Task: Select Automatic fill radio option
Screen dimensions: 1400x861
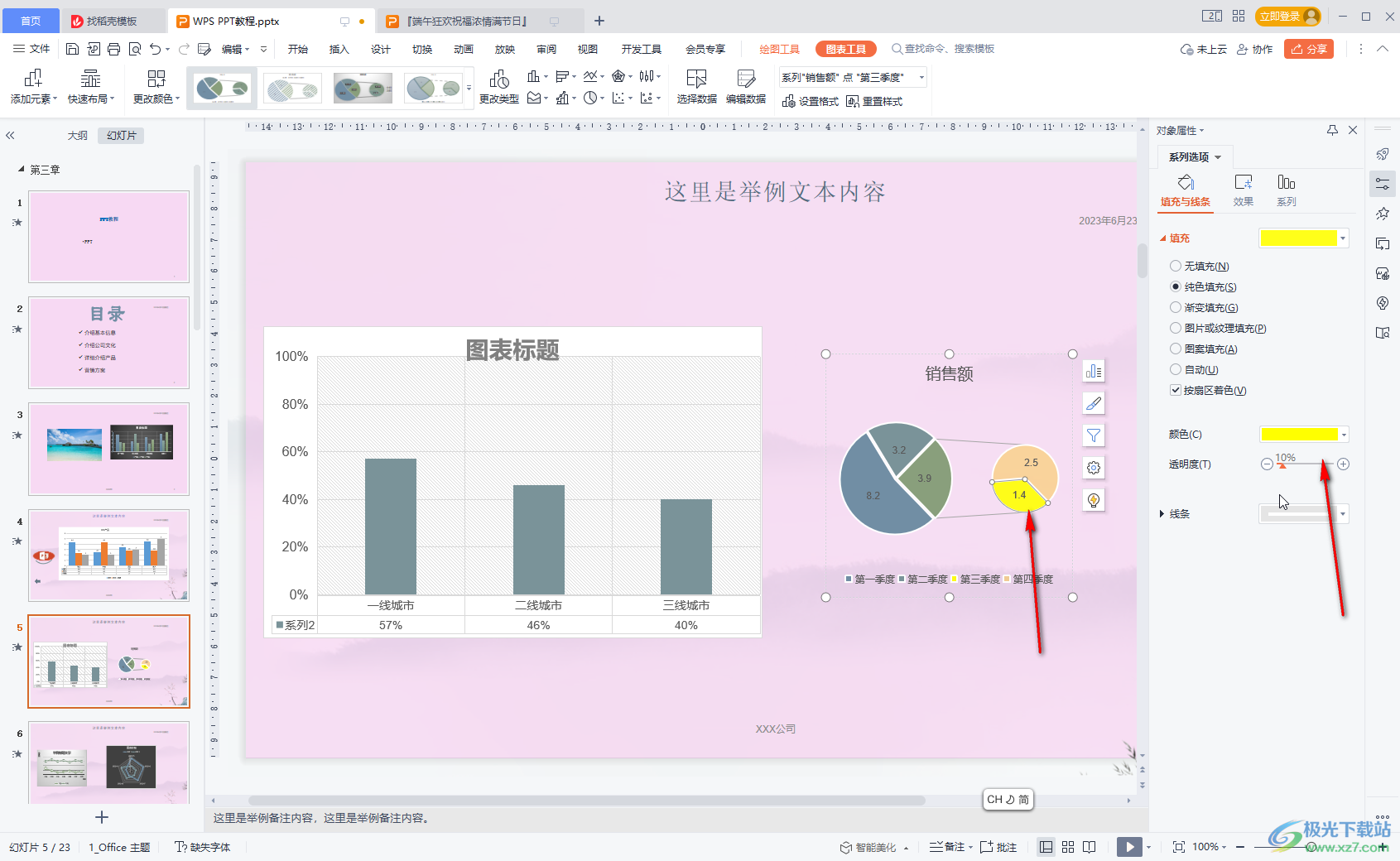Action: click(x=1176, y=369)
